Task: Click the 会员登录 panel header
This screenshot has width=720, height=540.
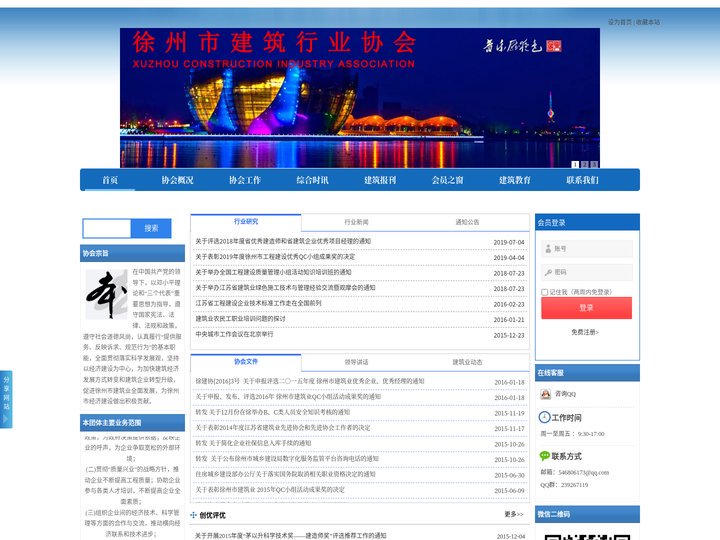Action: click(587, 222)
